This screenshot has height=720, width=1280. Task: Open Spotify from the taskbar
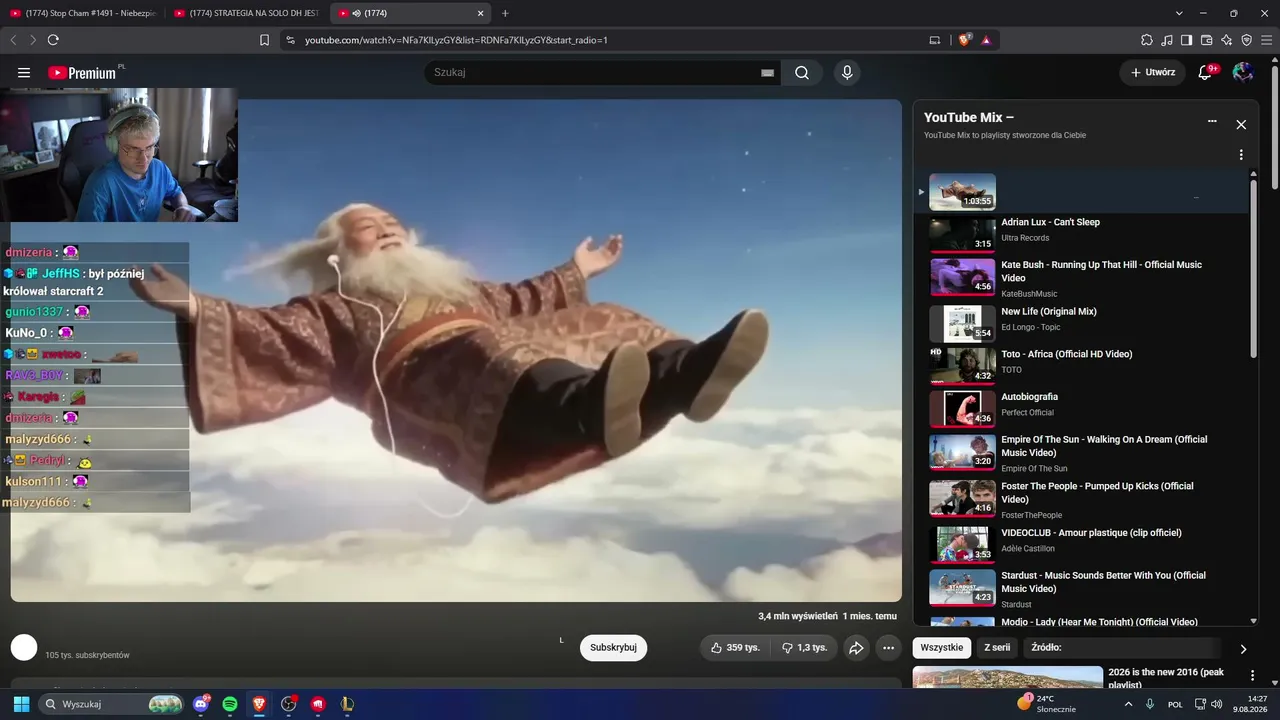[x=230, y=704]
